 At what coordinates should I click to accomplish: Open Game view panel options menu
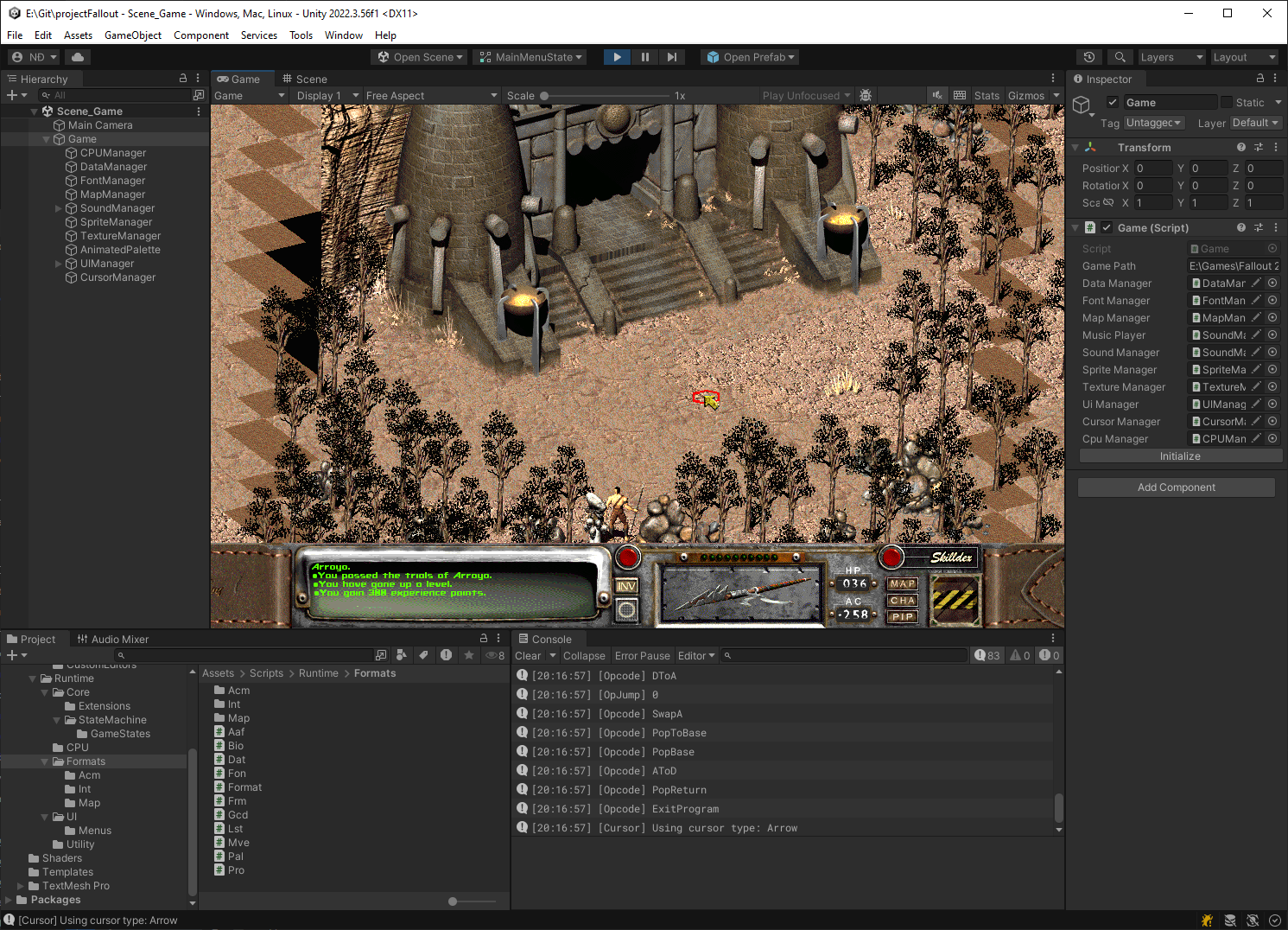click(x=1053, y=79)
